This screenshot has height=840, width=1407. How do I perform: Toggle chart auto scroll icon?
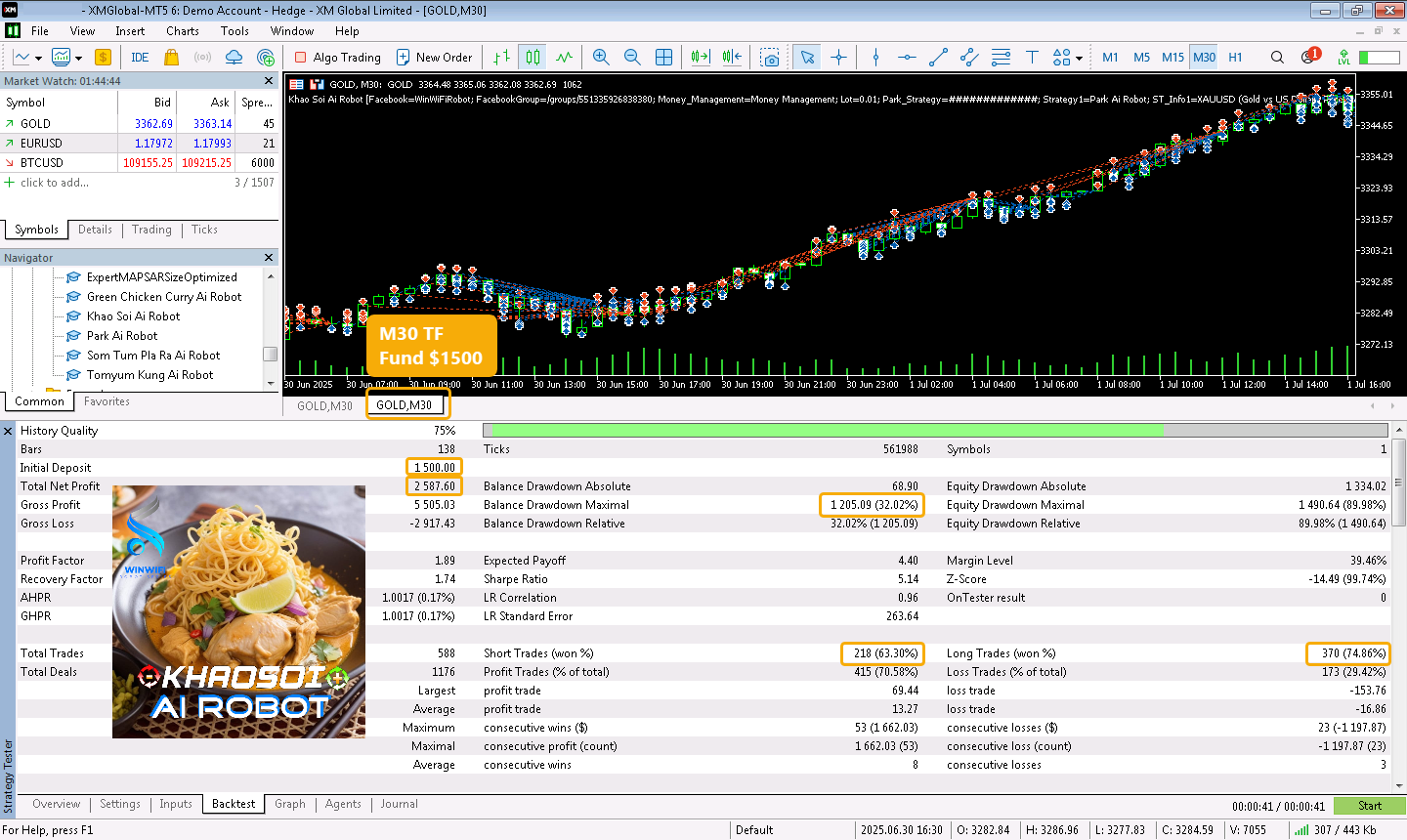click(701, 58)
